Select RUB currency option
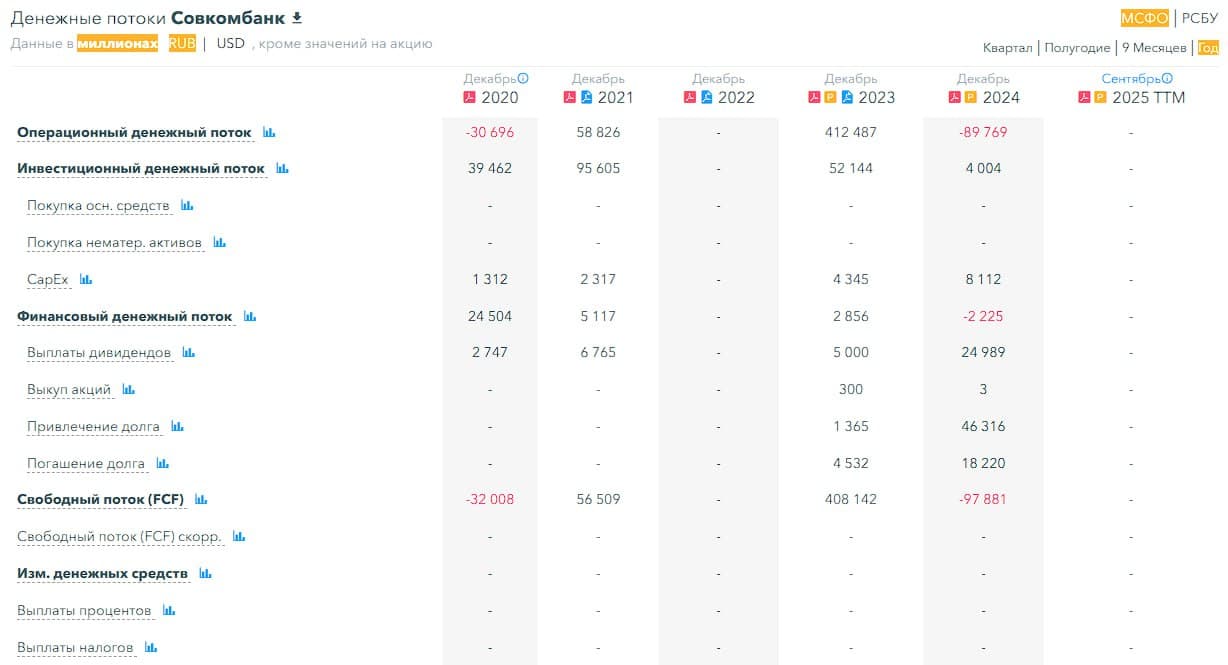This screenshot has width=1228, height=665. point(182,43)
